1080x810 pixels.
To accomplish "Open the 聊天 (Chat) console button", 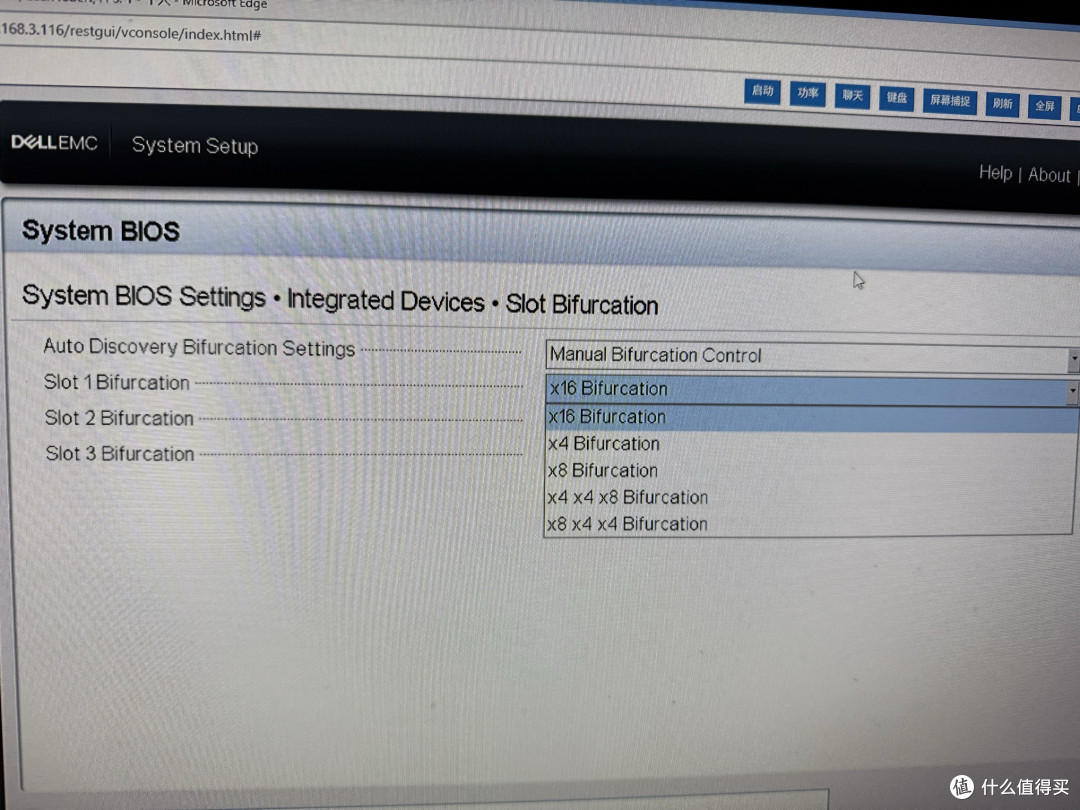I will 852,96.
